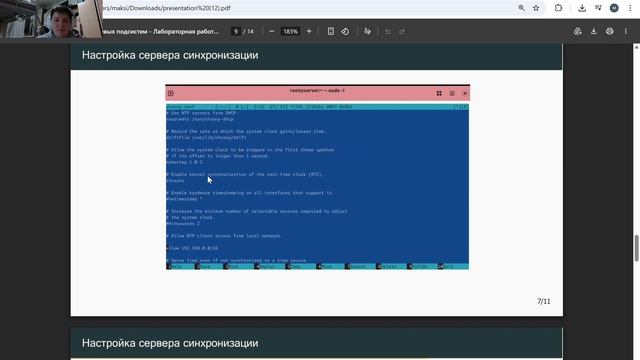Click the PDF title 'Лабораторная работ...'
Screen dimensions: 640x360
point(186,31)
